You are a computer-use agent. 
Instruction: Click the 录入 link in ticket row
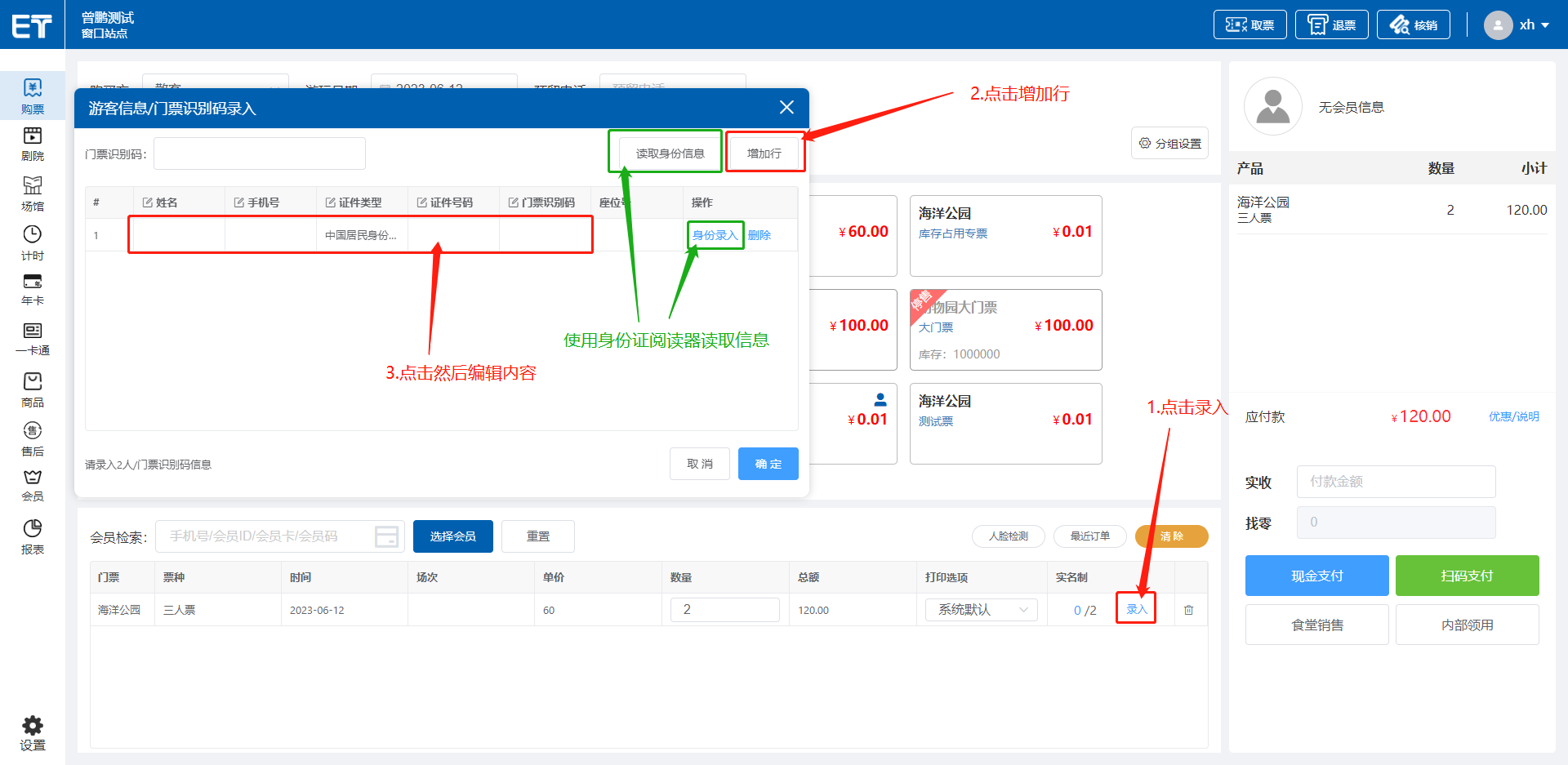[1136, 609]
